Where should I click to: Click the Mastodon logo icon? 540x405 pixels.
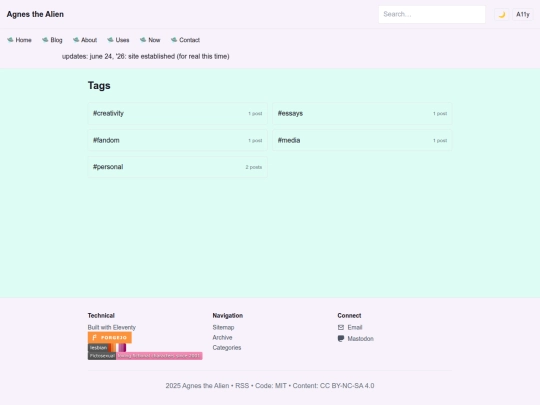tap(341, 339)
